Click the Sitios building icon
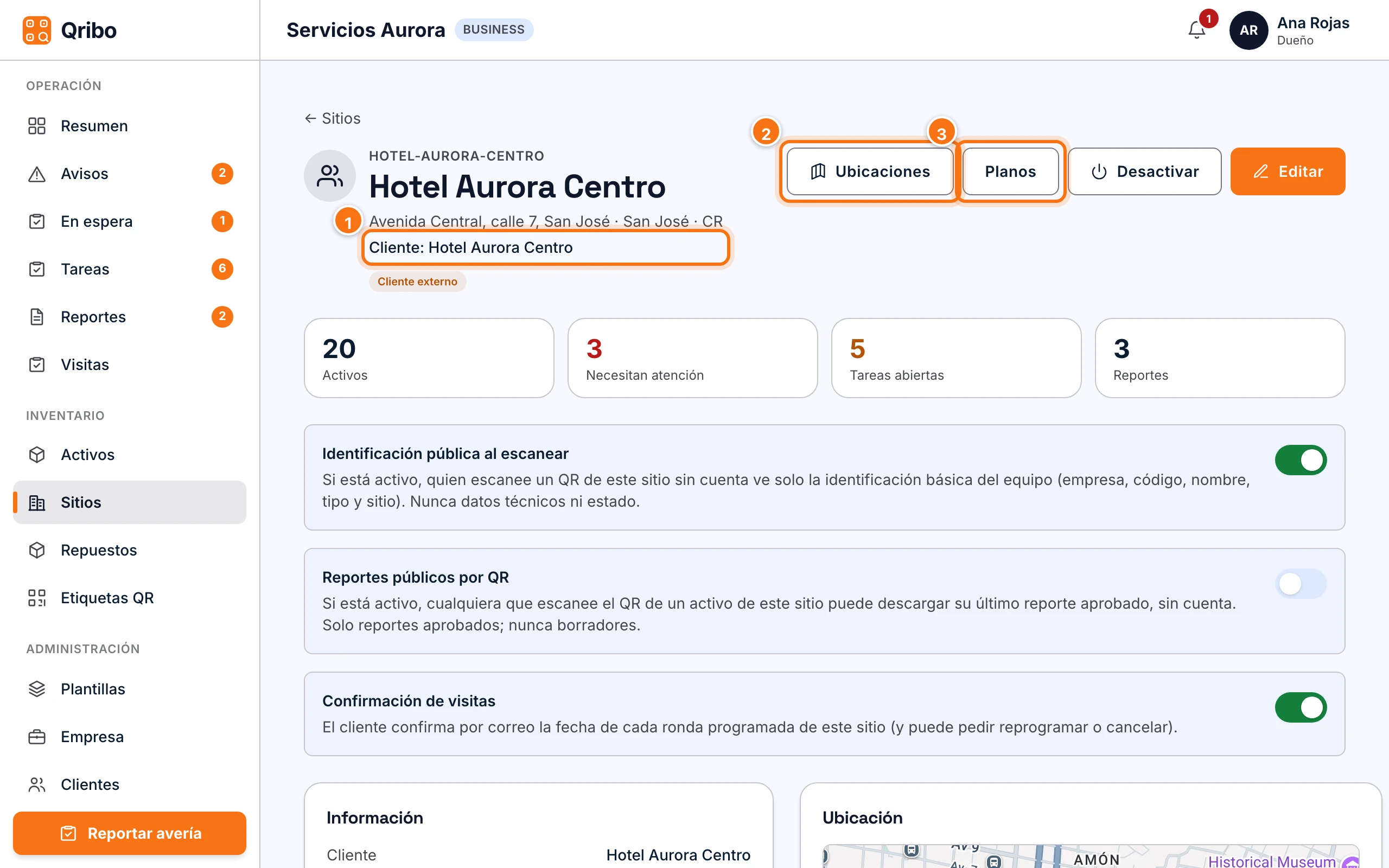This screenshot has width=1389, height=868. (x=37, y=502)
